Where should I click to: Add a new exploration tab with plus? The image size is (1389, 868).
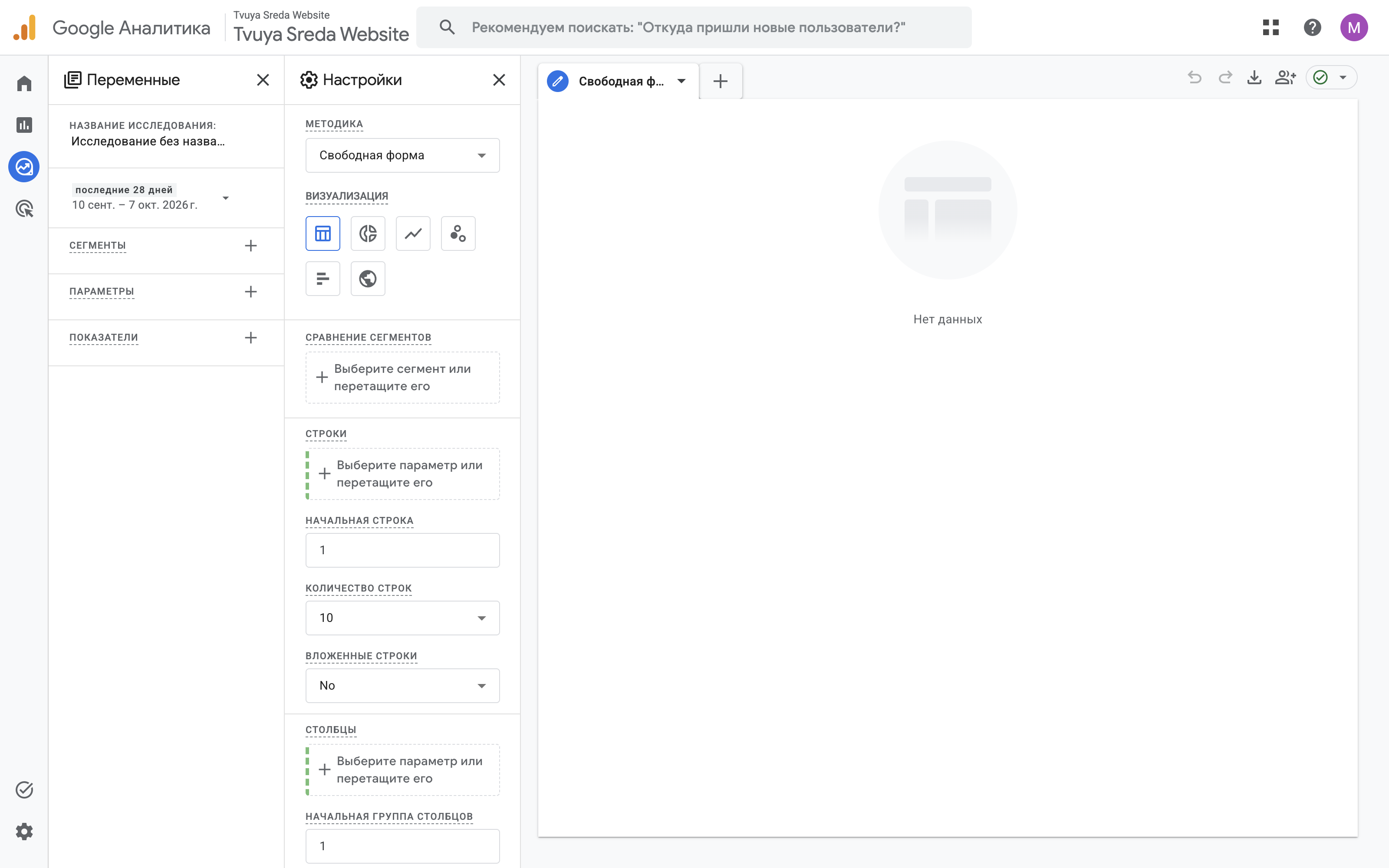coord(721,81)
